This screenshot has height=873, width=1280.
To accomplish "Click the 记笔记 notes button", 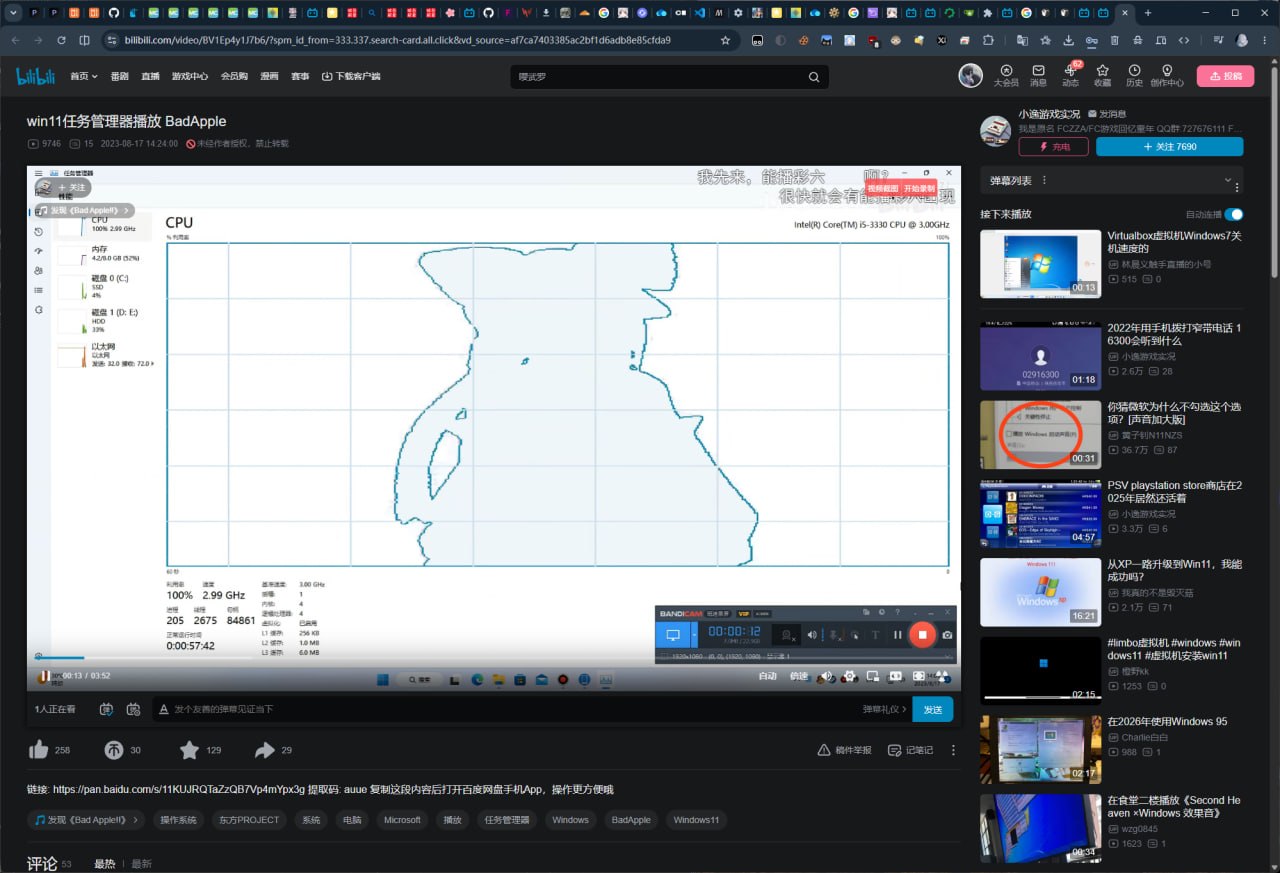I will coord(912,750).
